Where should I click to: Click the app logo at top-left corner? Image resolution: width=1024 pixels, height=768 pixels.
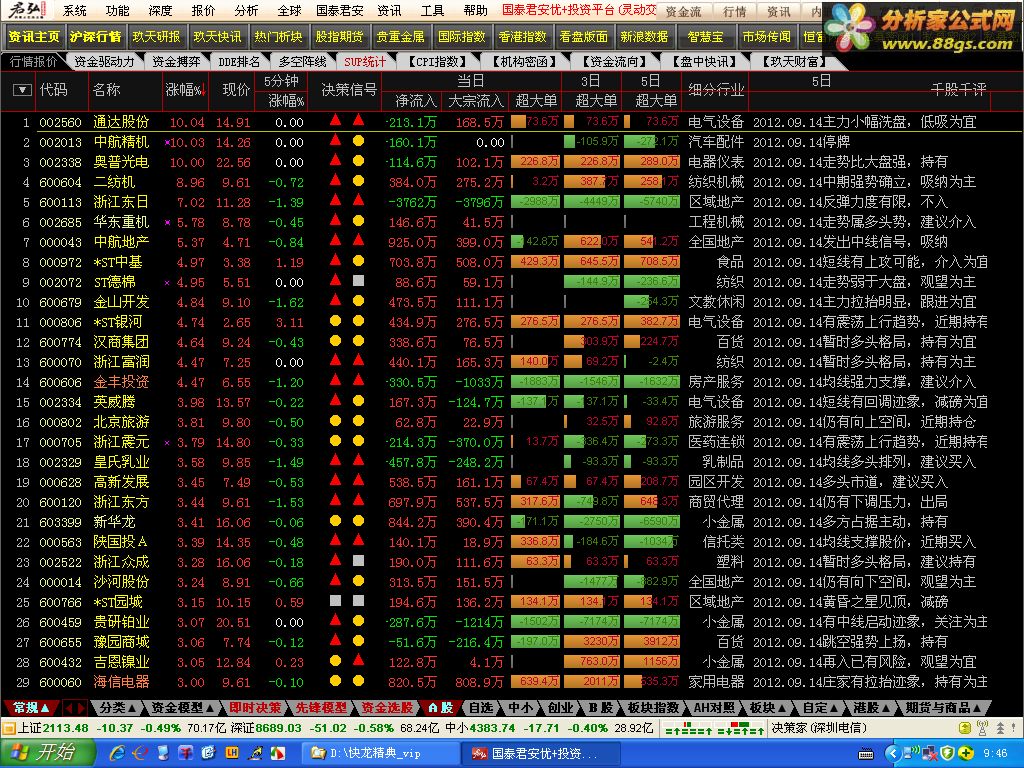click(26, 10)
